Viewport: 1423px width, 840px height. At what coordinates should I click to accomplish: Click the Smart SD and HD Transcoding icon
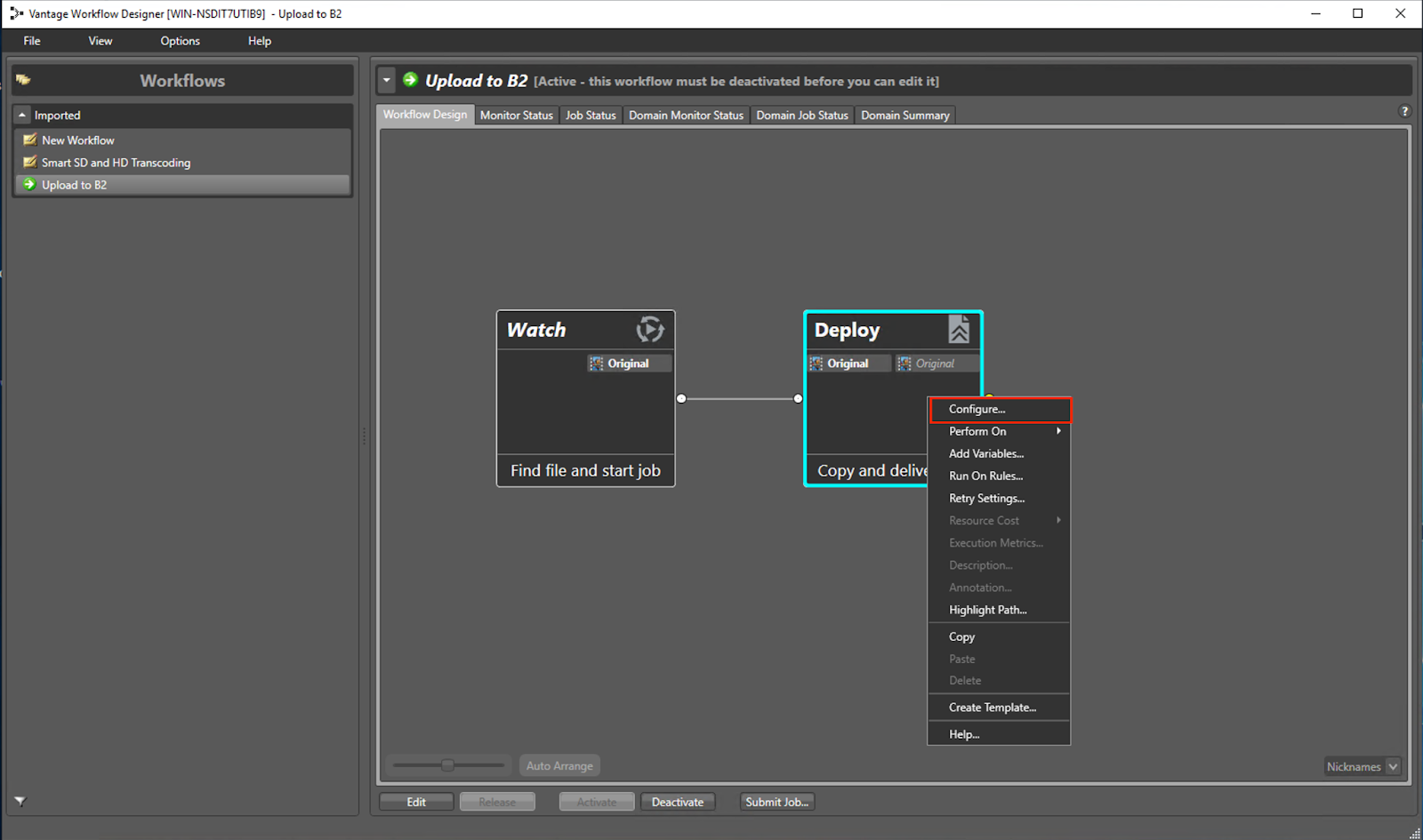(30, 162)
